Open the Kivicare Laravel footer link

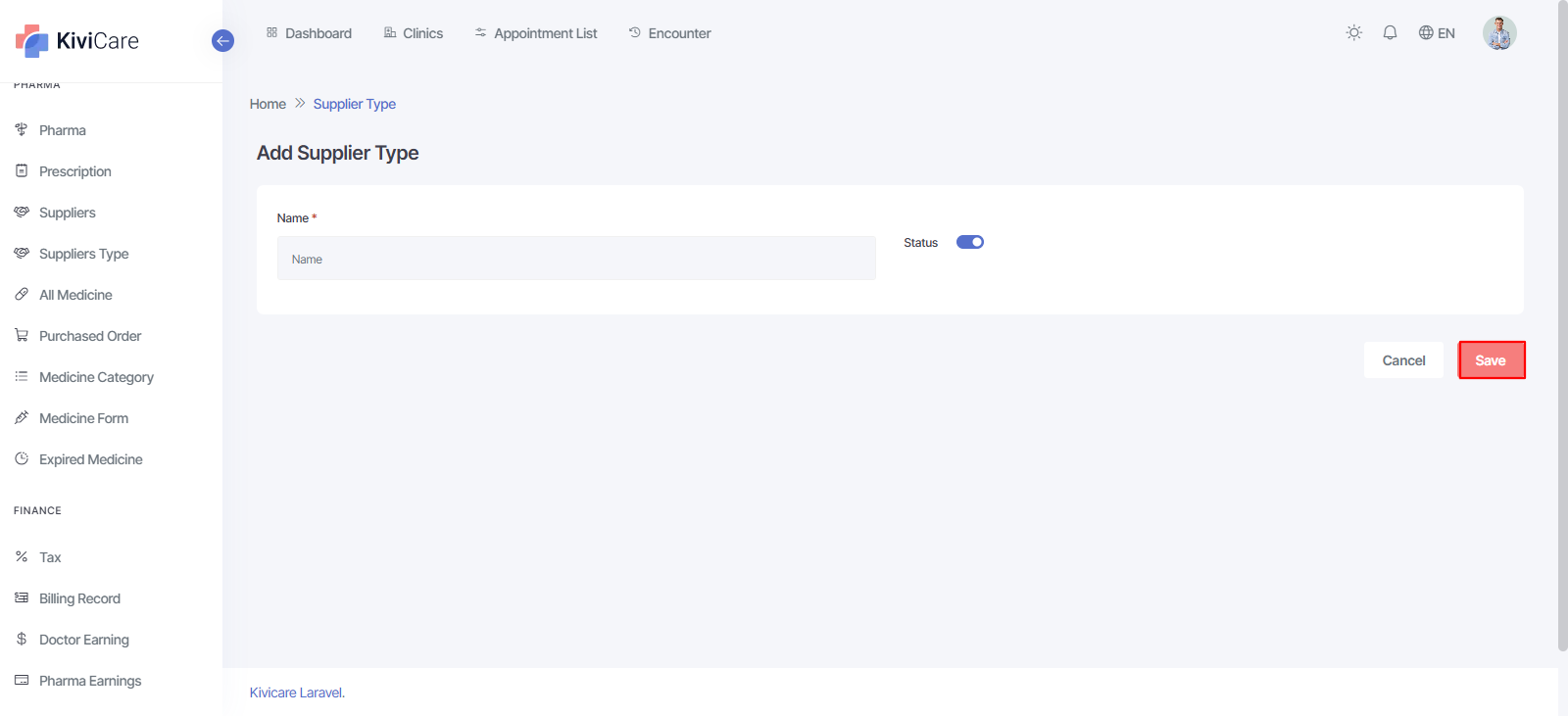point(296,692)
